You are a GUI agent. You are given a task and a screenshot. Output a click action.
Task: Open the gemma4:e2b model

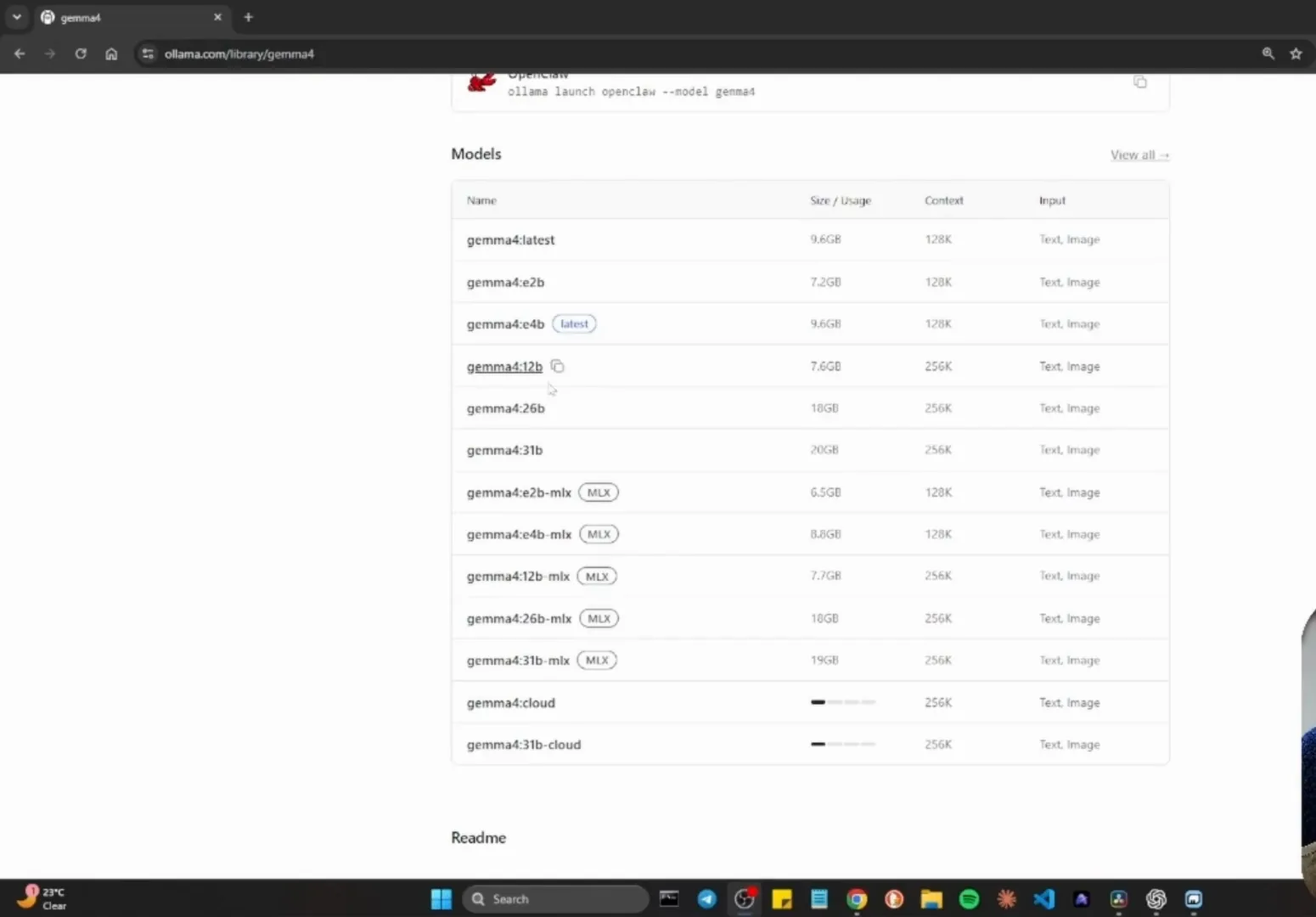pos(505,282)
